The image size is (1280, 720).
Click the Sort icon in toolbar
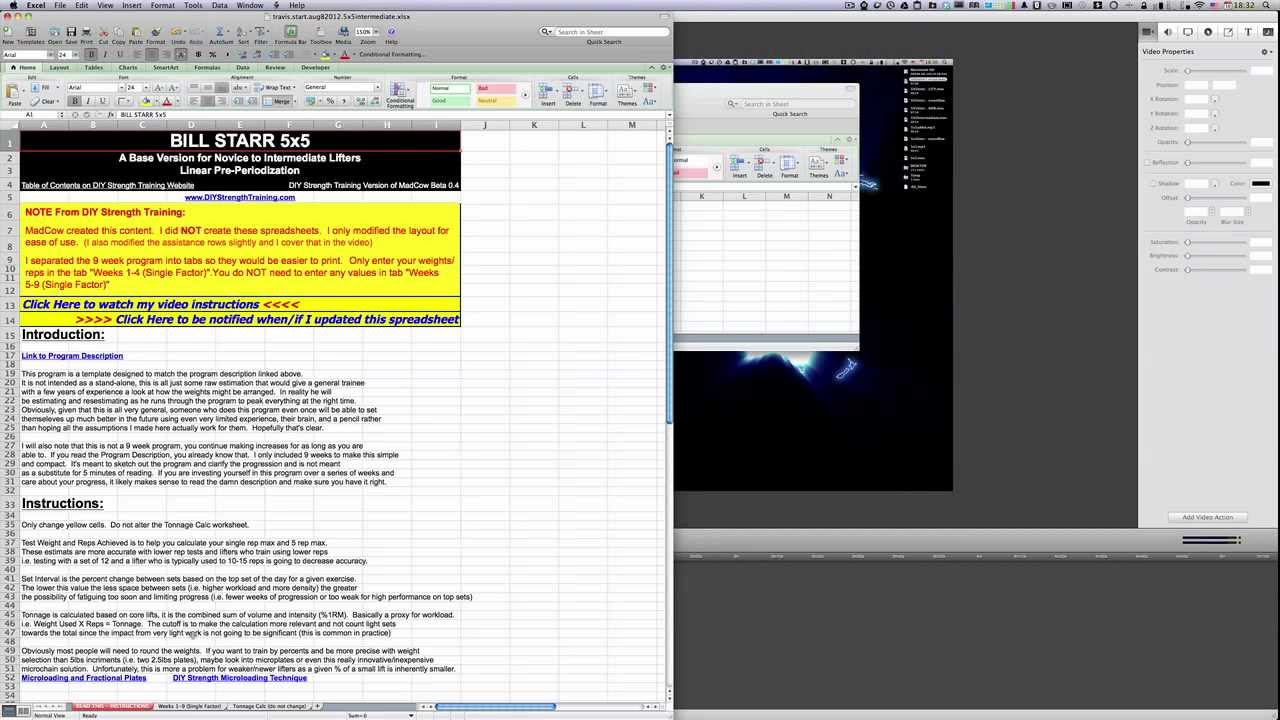(x=241, y=32)
